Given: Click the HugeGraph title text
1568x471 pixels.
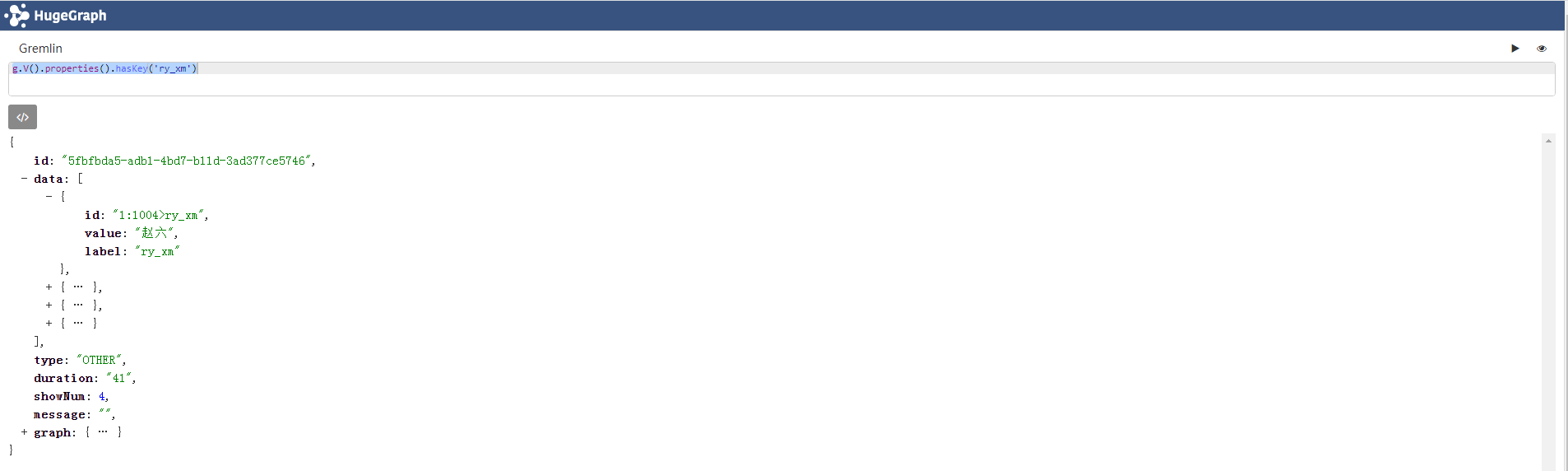Looking at the screenshot, I should pos(70,16).
